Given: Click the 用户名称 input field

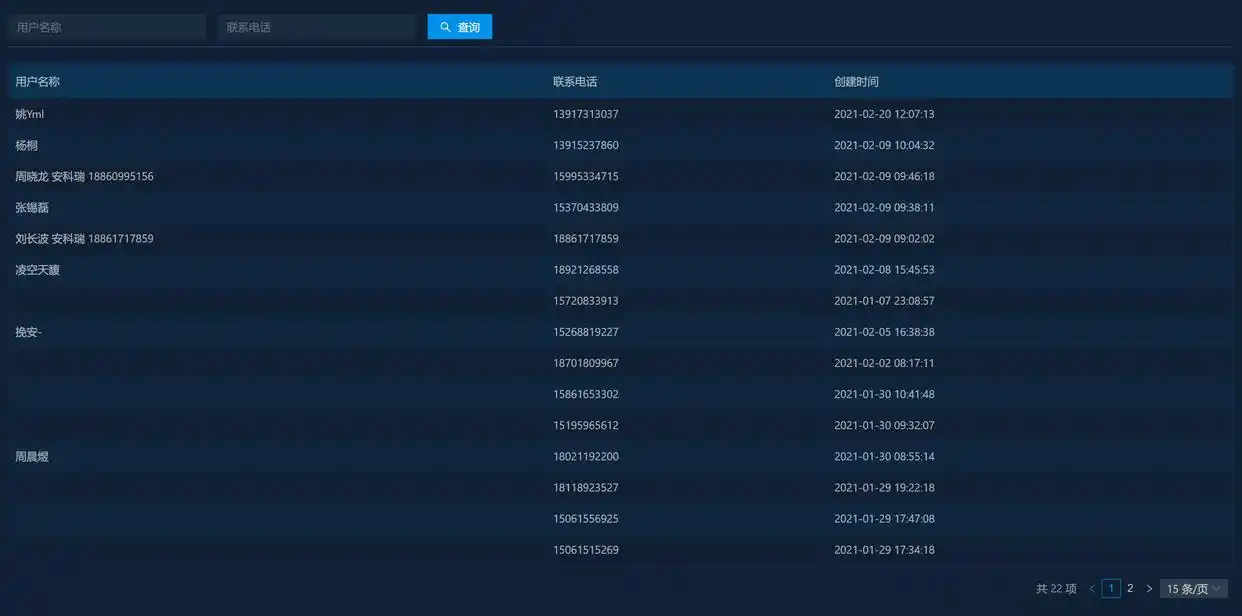Looking at the screenshot, I should coord(107,27).
